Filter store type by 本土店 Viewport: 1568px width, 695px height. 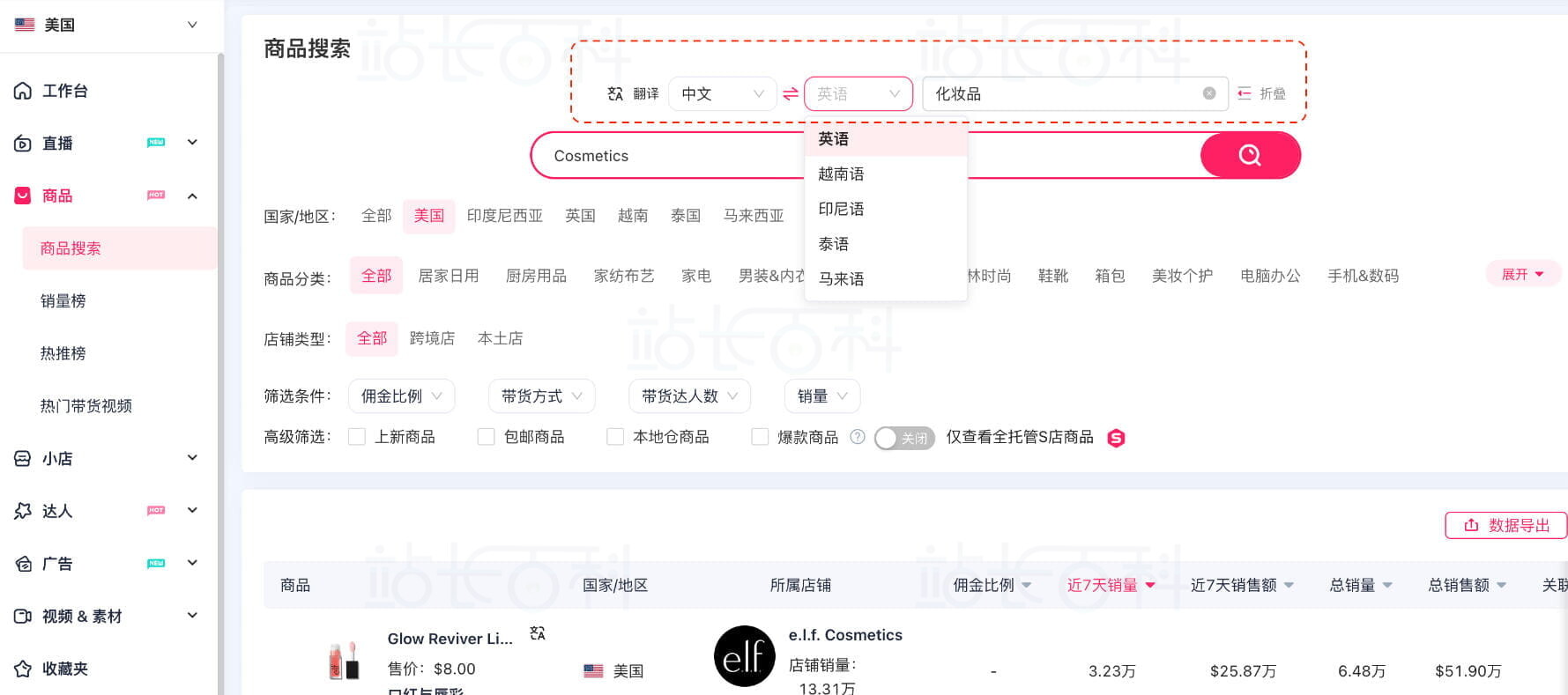tap(500, 338)
